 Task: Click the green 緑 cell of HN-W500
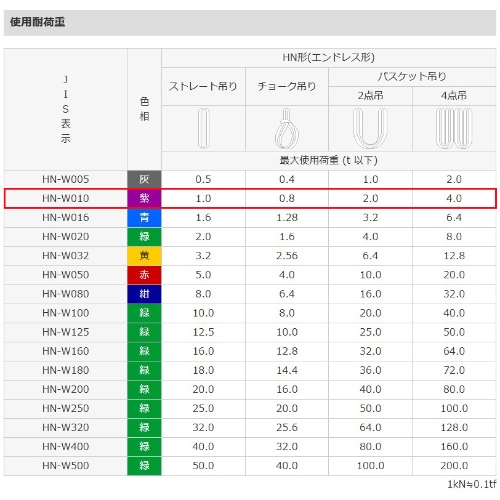click(144, 465)
